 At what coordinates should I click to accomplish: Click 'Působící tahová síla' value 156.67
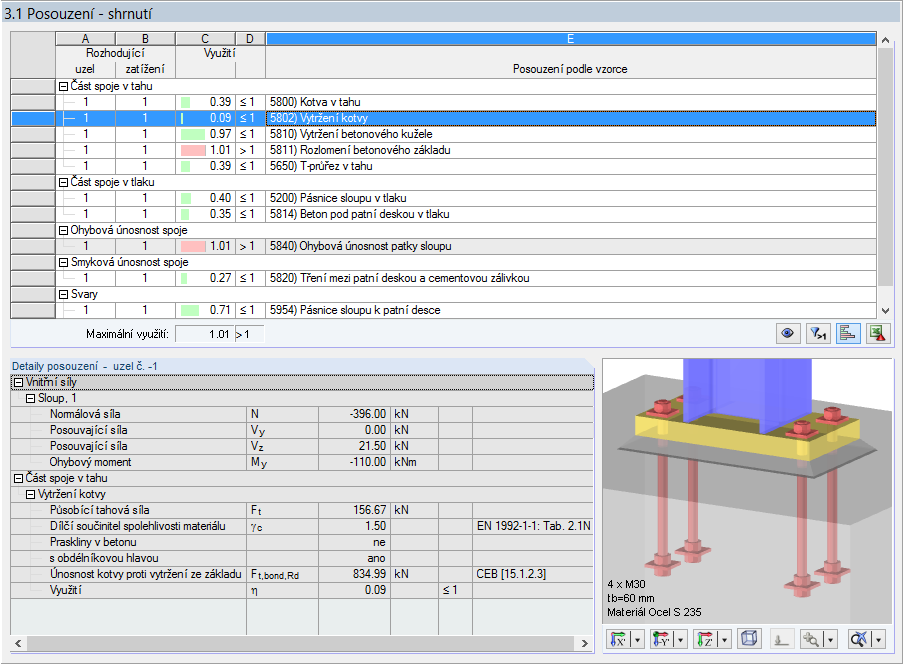[x=355, y=510]
